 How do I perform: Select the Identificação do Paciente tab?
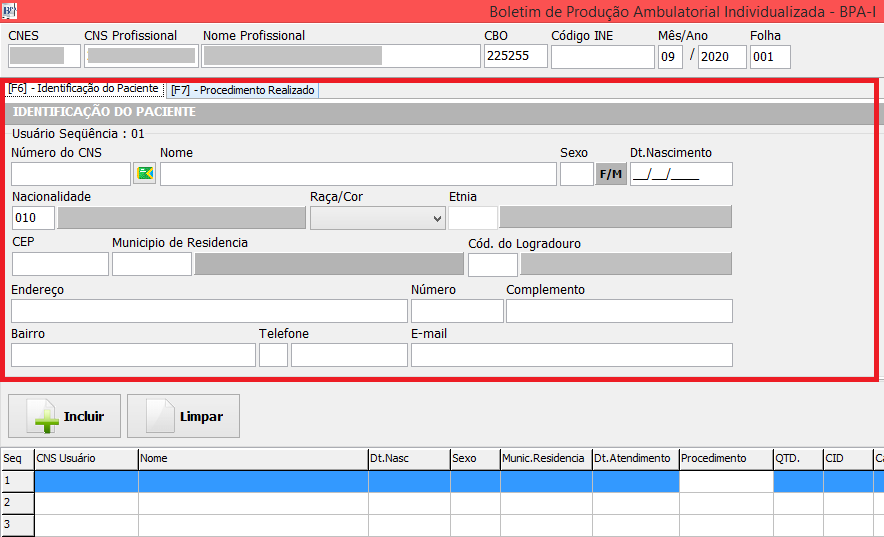pyautogui.click(x=83, y=89)
